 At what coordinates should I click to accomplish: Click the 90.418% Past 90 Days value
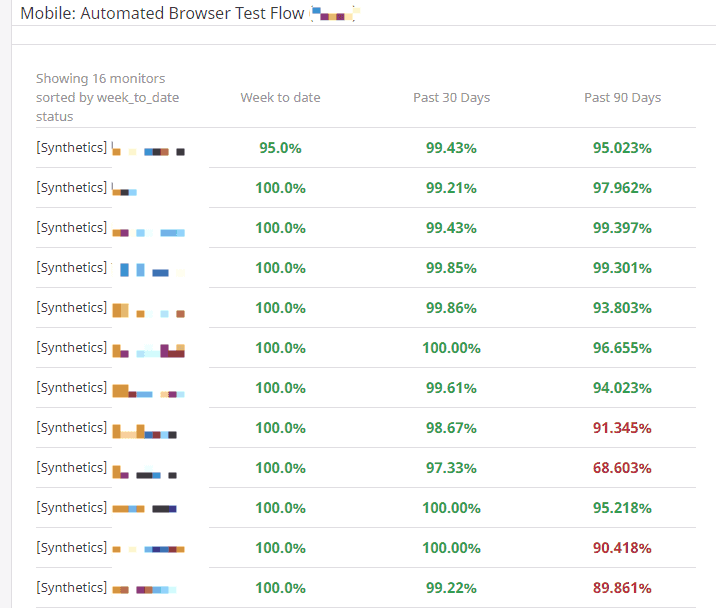(622, 548)
